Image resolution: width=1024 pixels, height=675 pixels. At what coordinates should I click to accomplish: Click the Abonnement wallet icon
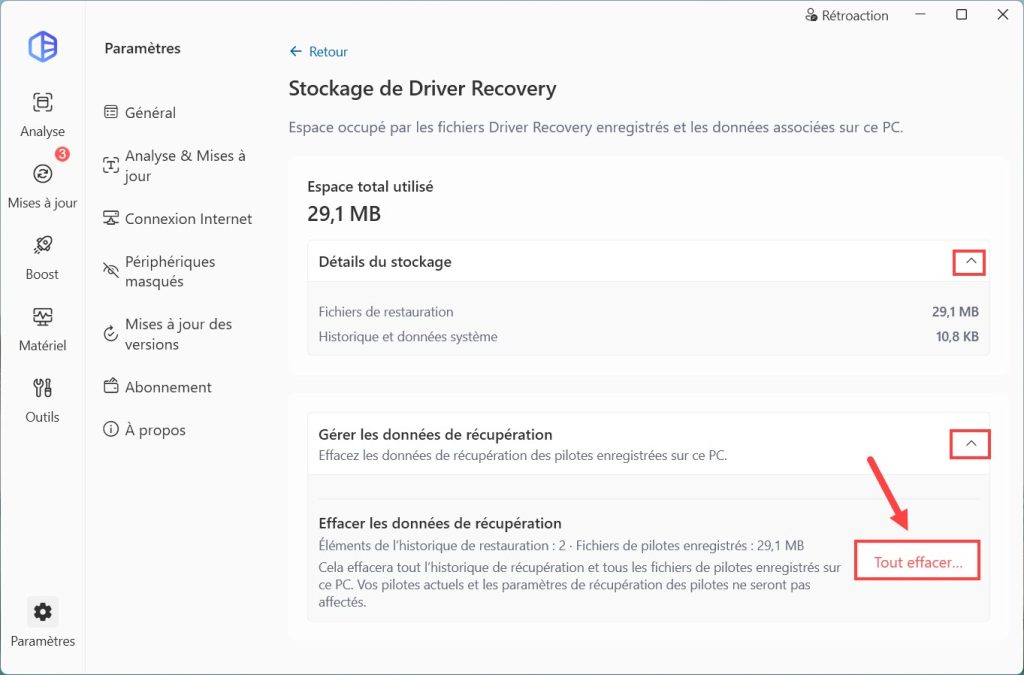(x=111, y=386)
